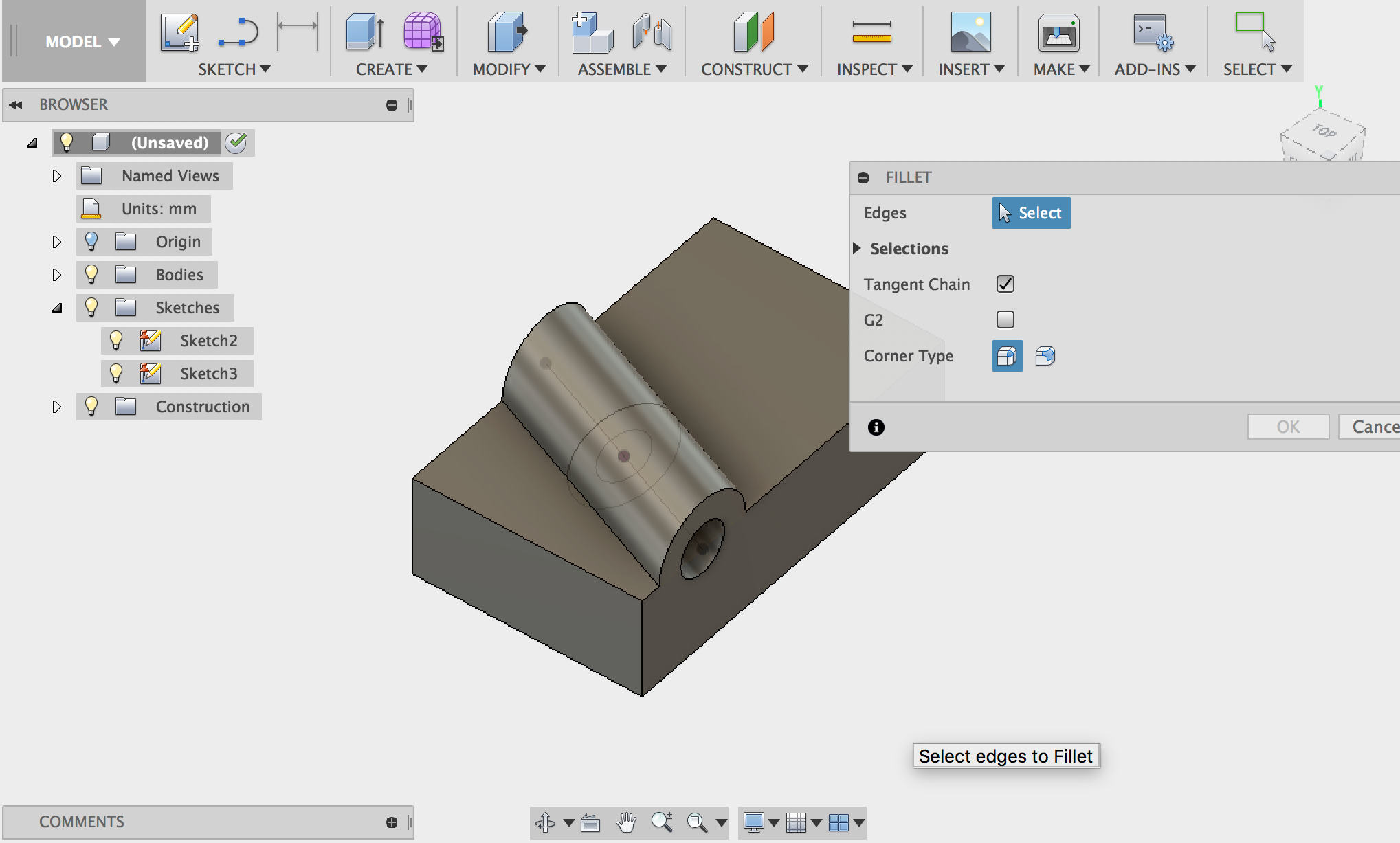Expand the Bodies tree node
Screen dimensions: 1400x843
[x=57, y=275]
